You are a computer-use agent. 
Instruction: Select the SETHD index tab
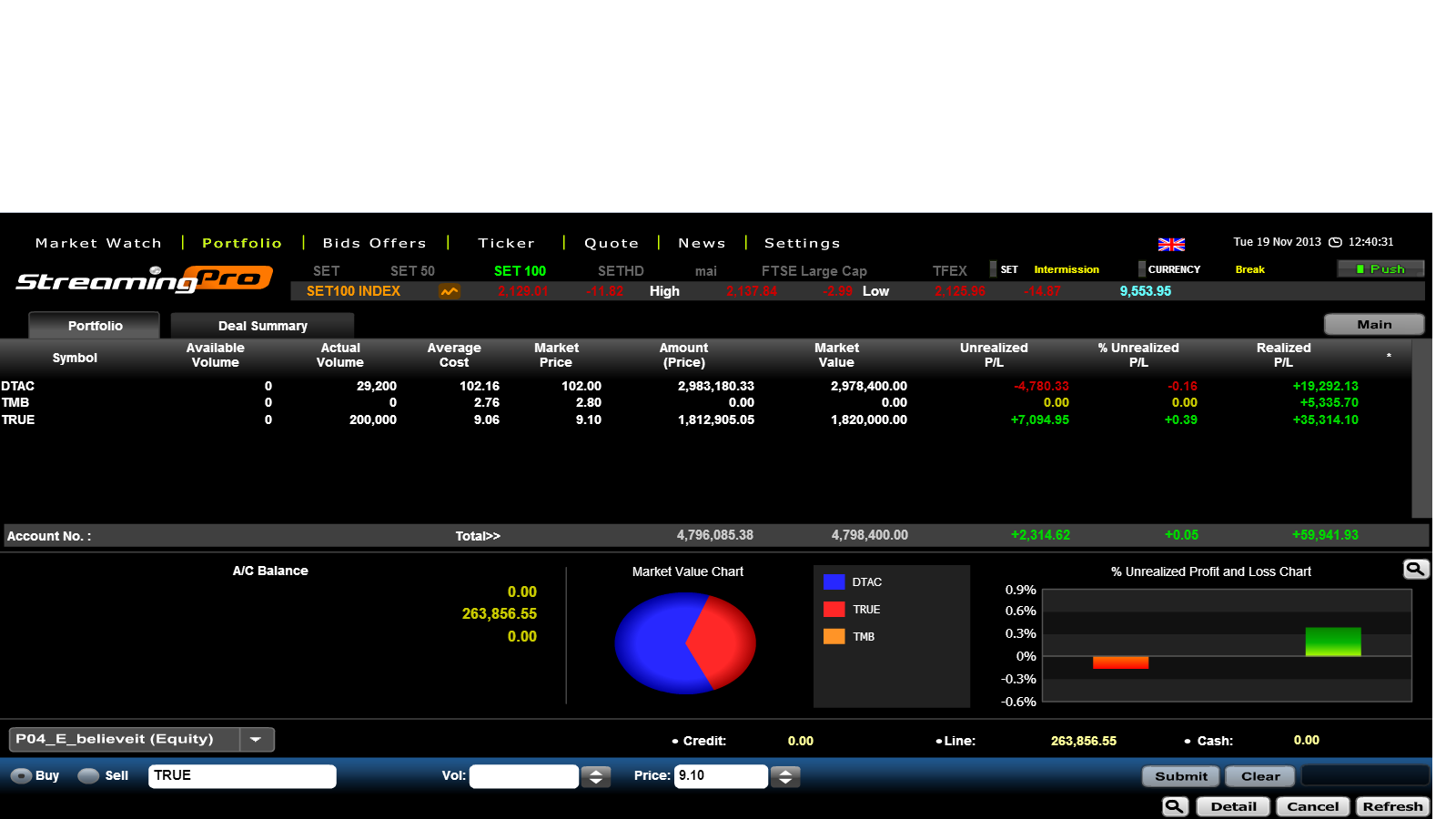pyautogui.click(x=621, y=271)
